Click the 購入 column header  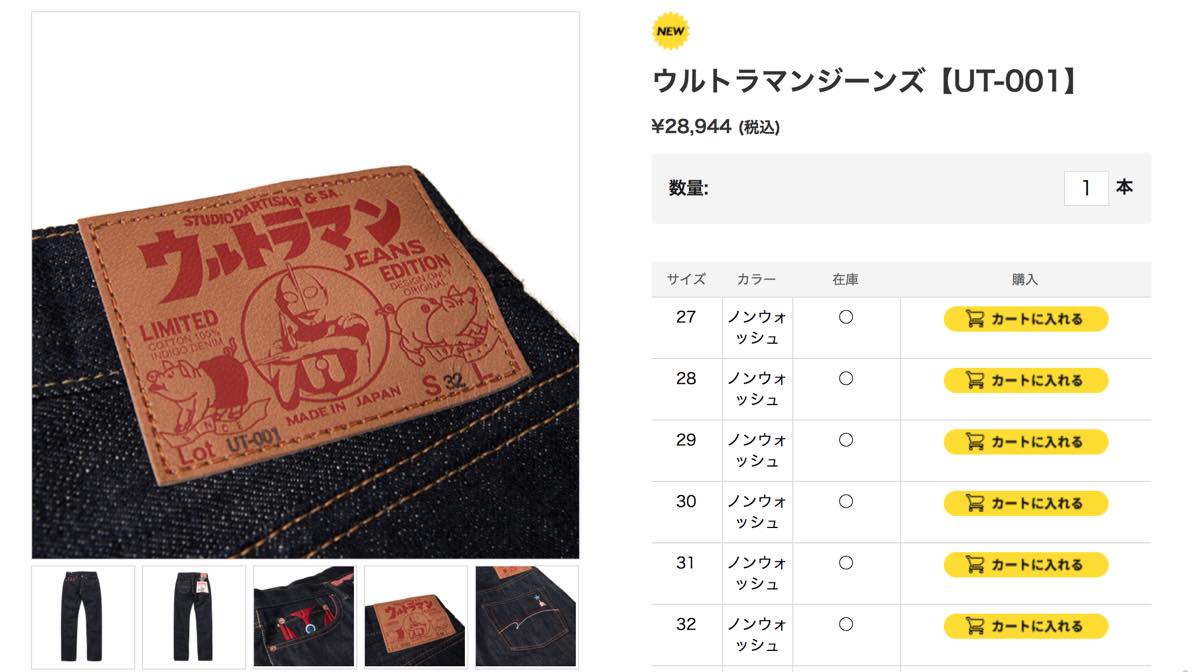[x=1025, y=280]
